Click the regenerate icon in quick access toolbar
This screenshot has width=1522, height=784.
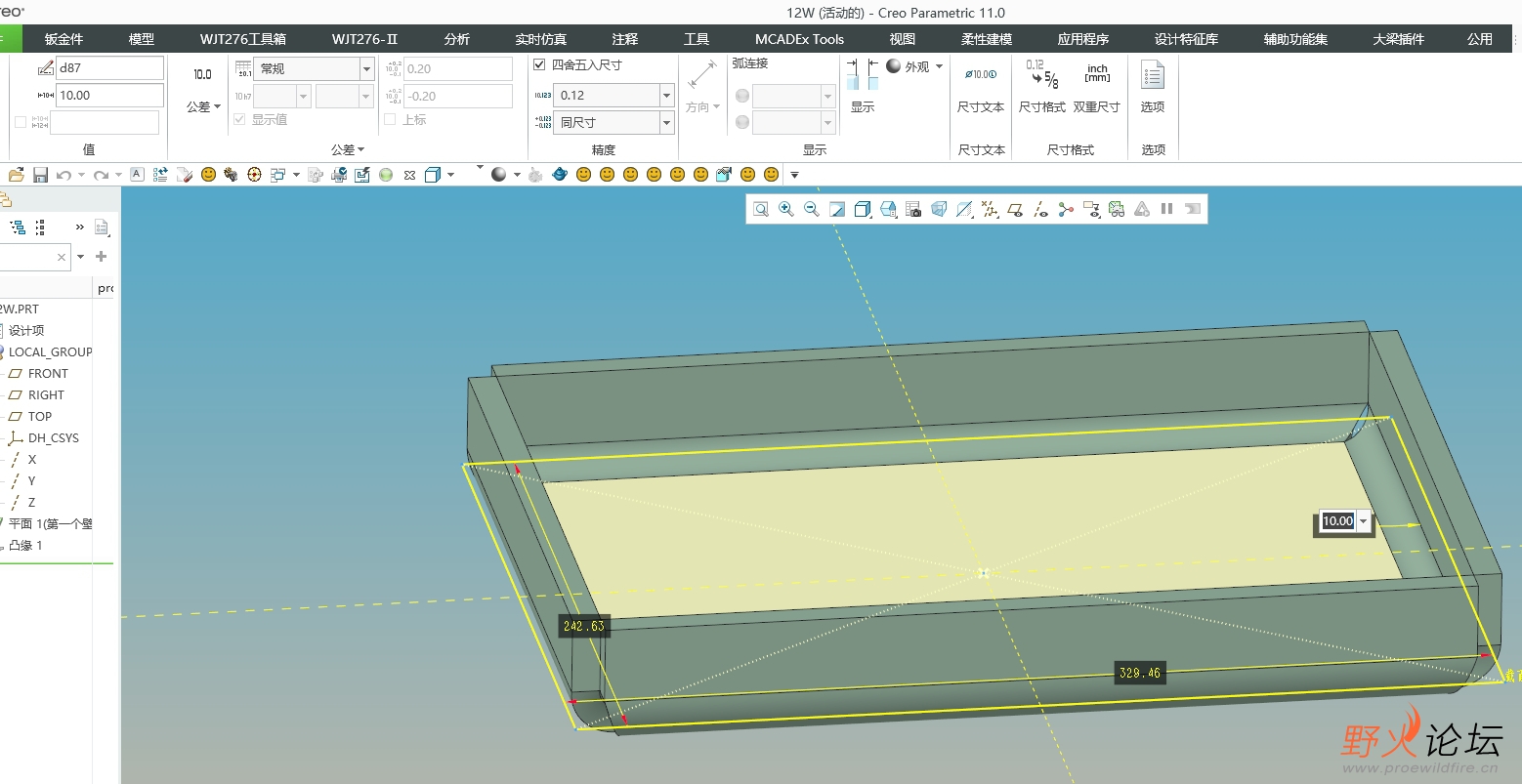click(x=160, y=175)
